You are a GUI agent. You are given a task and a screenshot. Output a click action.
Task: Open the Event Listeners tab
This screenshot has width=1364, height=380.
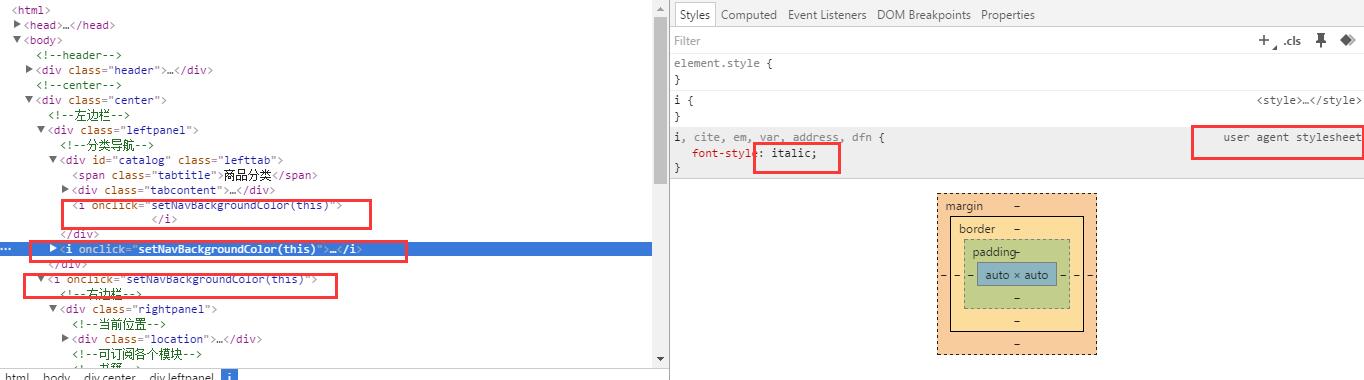click(x=827, y=15)
